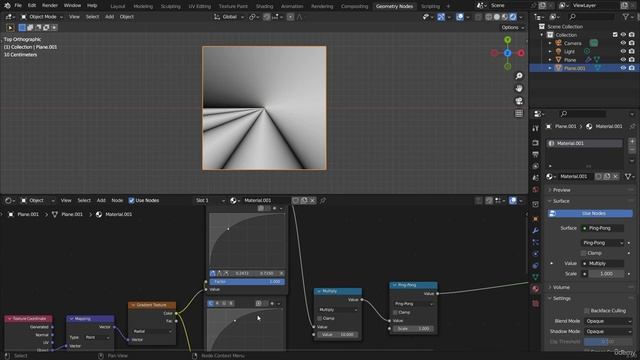The width and height of the screenshot is (640, 360).
Task: Click the outliner search field
Action: point(591,17)
